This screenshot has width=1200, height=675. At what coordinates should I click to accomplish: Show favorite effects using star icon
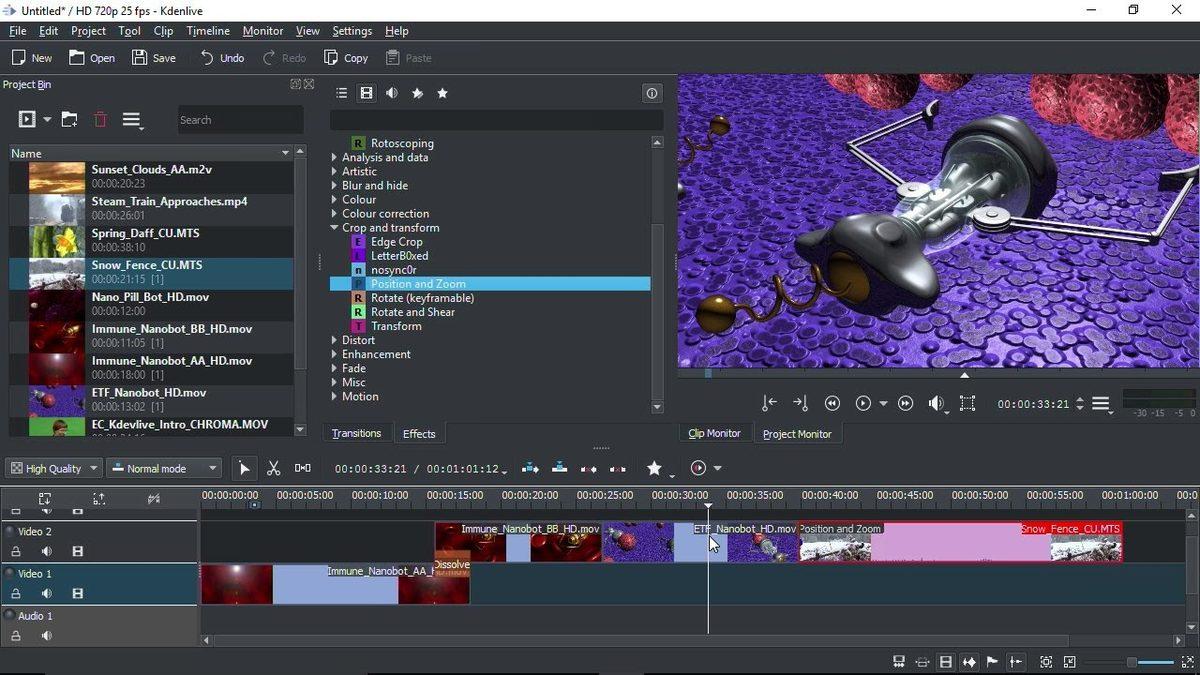443,93
